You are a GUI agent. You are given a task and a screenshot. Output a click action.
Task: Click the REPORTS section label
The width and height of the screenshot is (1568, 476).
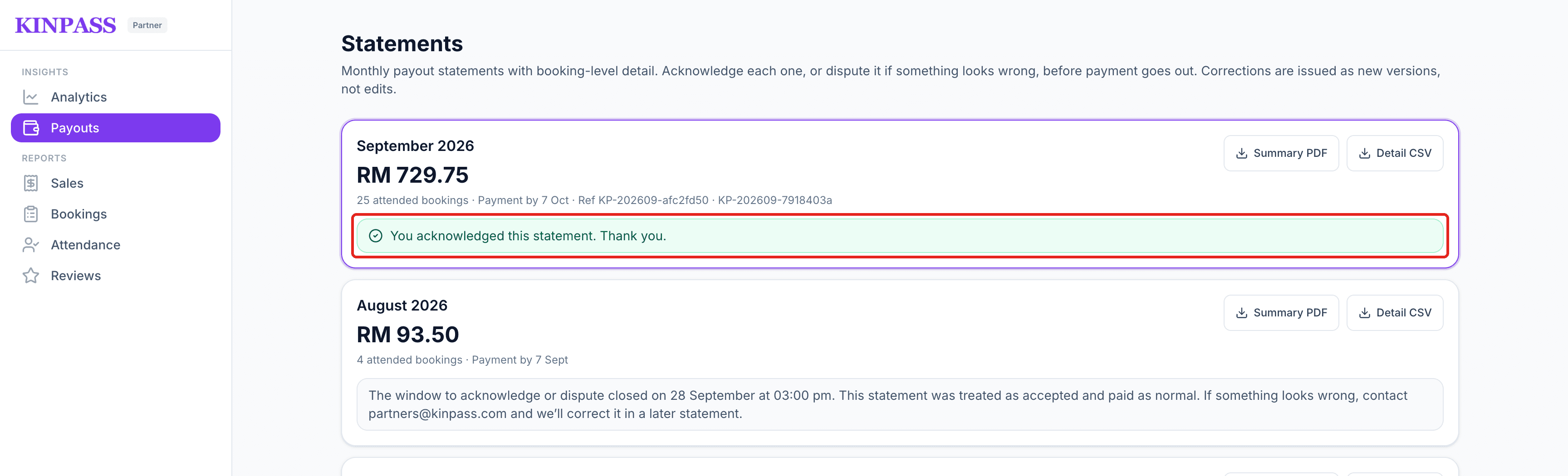44,158
